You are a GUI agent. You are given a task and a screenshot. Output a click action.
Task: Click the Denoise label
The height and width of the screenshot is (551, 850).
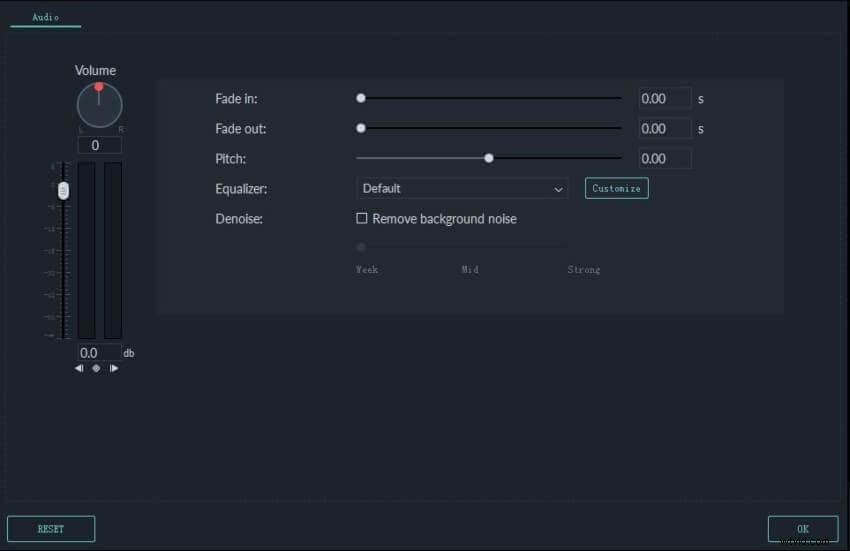239,219
